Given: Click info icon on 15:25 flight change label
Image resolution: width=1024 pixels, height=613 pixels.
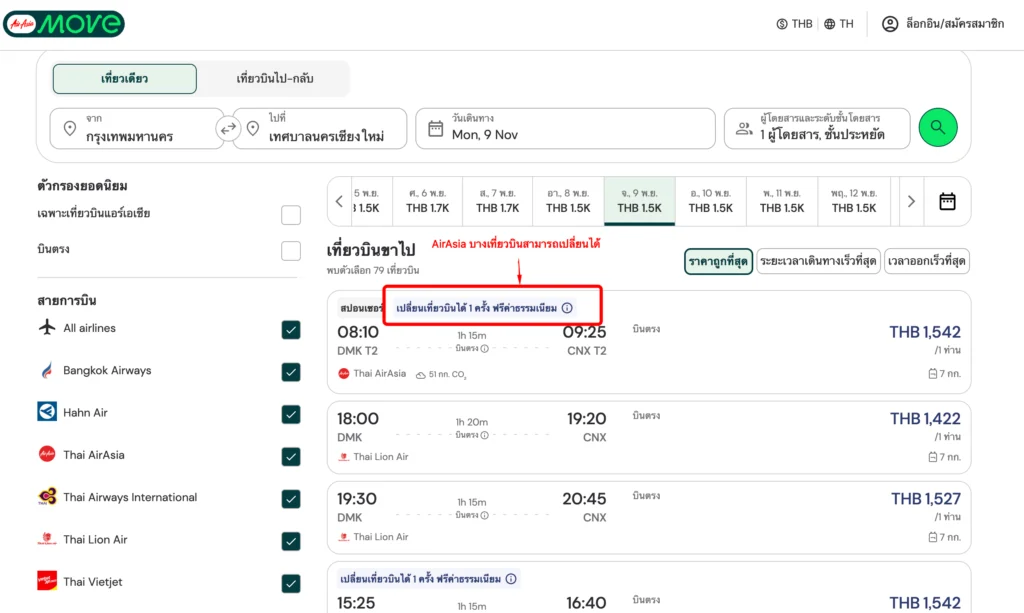Looking at the screenshot, I should coord(511,579).
